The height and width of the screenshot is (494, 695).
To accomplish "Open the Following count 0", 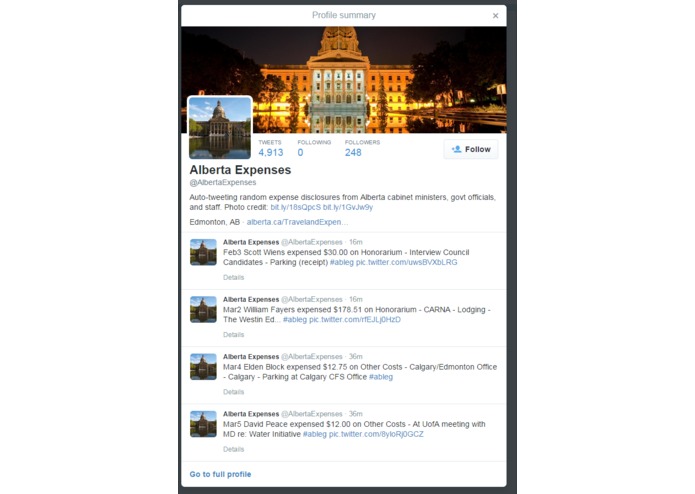I will point(314,148).
